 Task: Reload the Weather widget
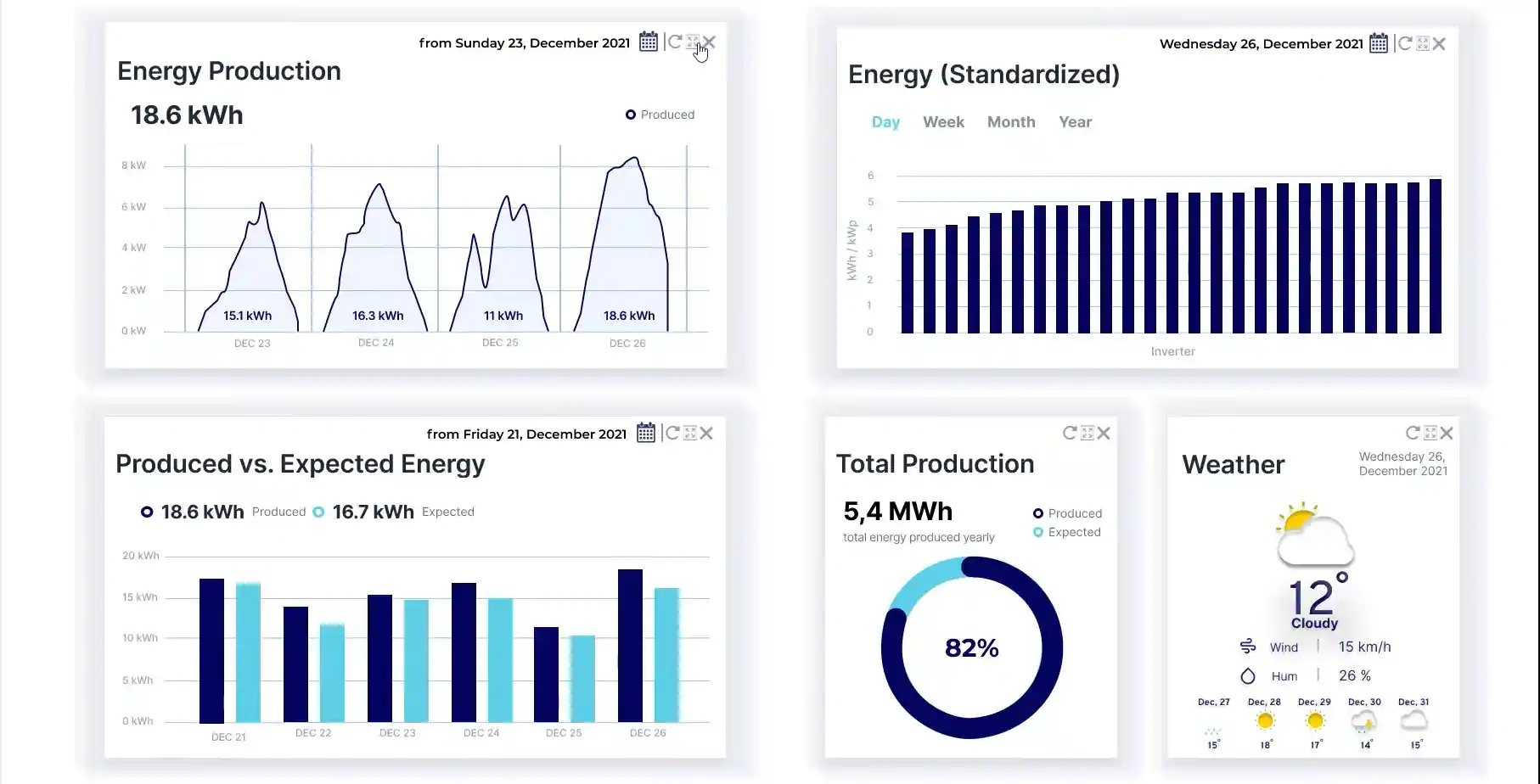coord(1413,433)
